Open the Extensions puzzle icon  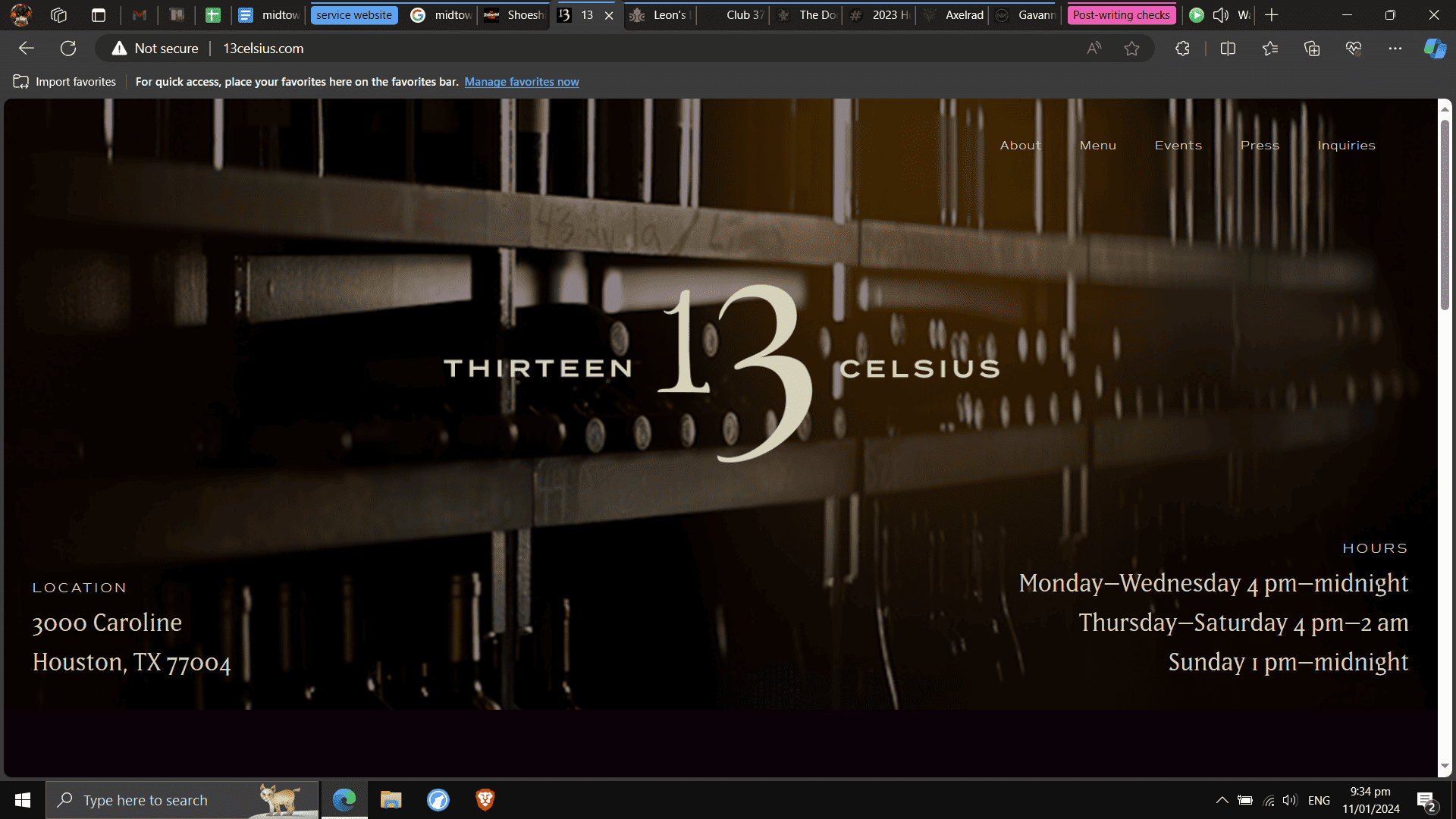(1182, 49)
